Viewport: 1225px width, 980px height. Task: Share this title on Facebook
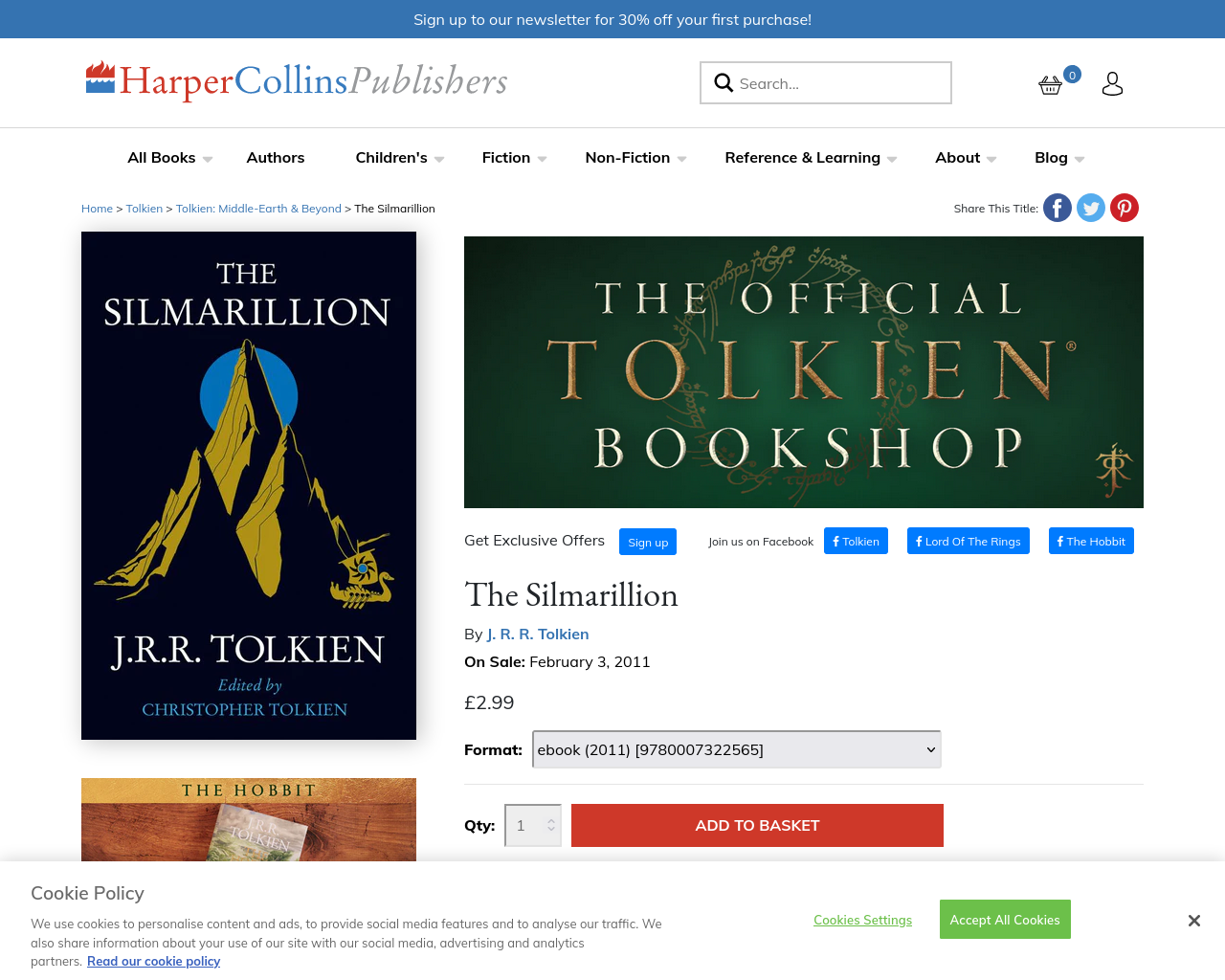(x=1058, y=208)
